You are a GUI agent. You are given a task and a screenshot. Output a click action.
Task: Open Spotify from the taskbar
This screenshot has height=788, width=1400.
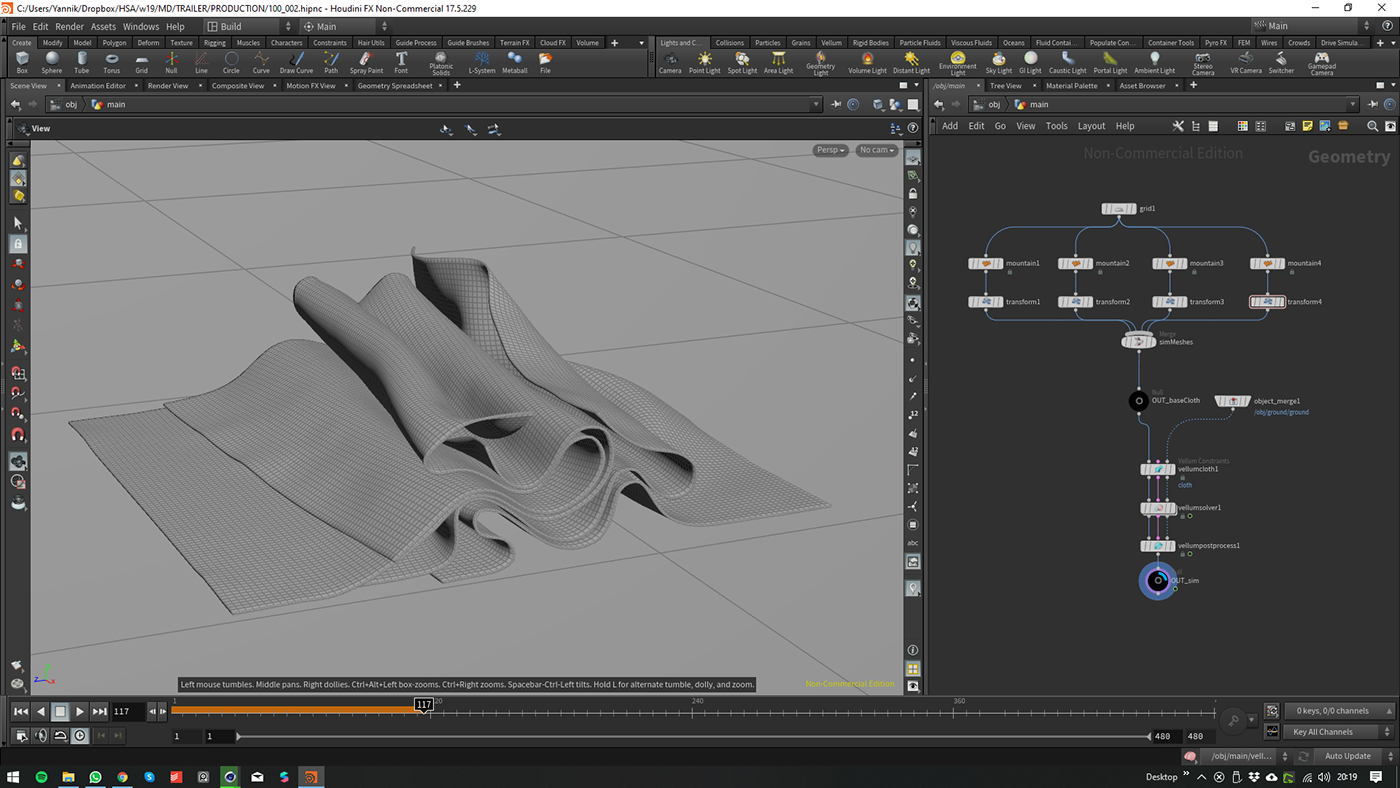42,777
